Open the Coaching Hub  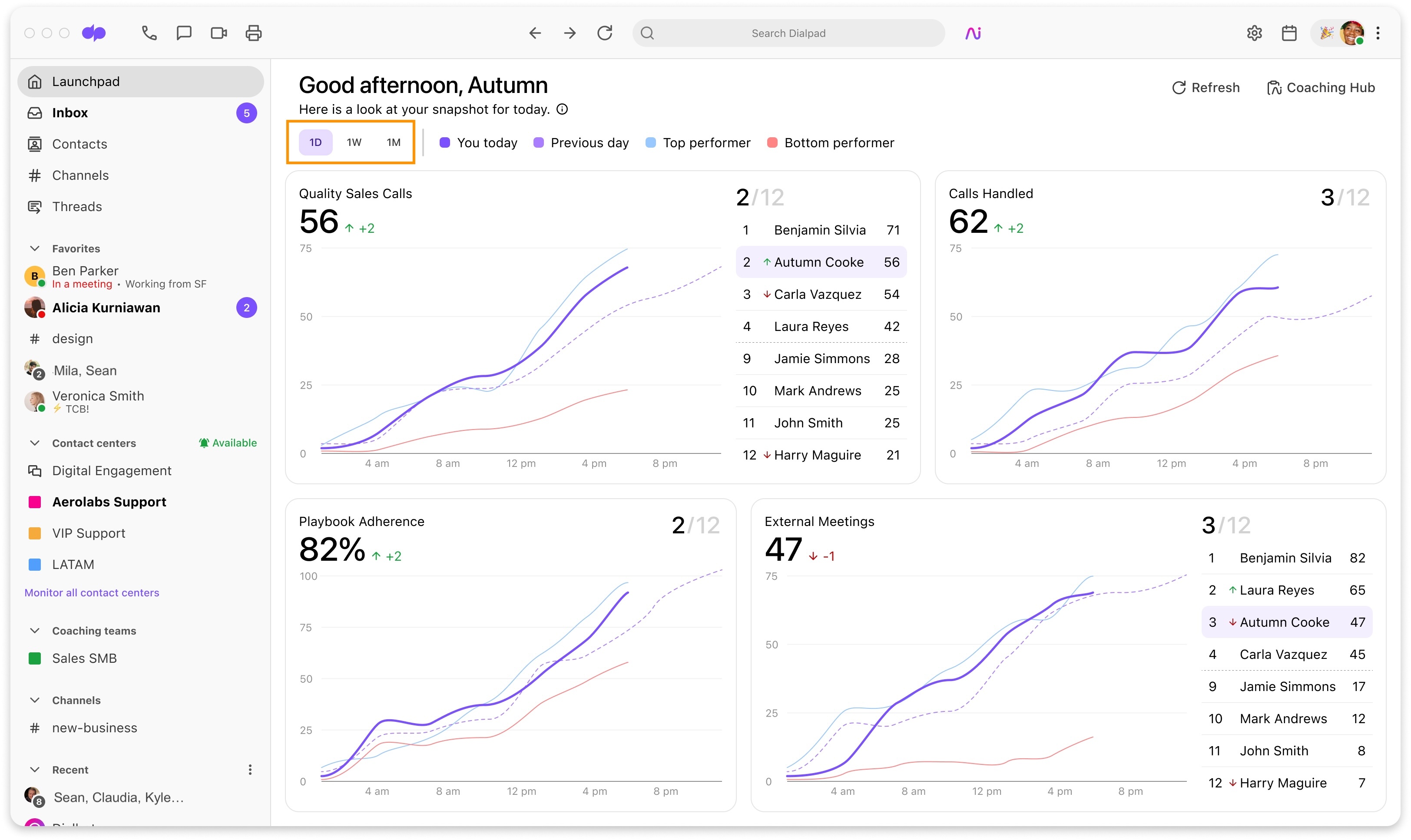point(1321,88)
